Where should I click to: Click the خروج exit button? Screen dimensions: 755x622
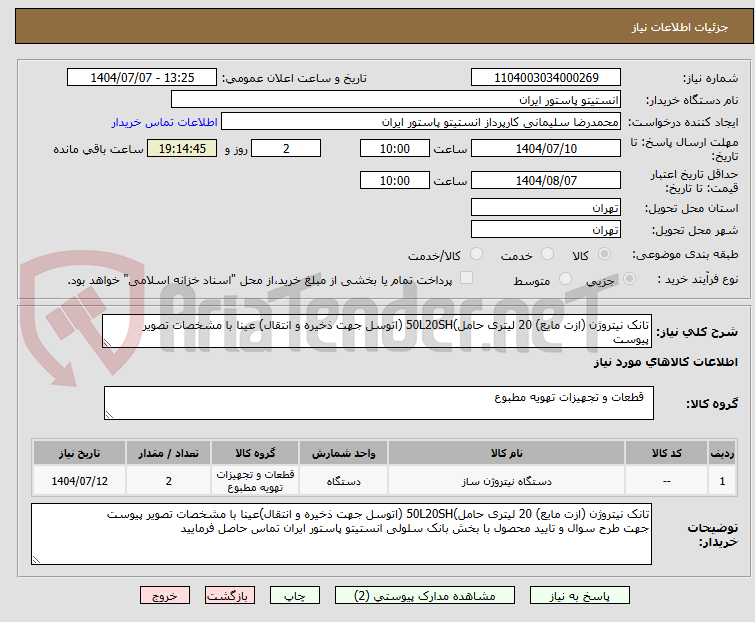[x=165, y=595]
